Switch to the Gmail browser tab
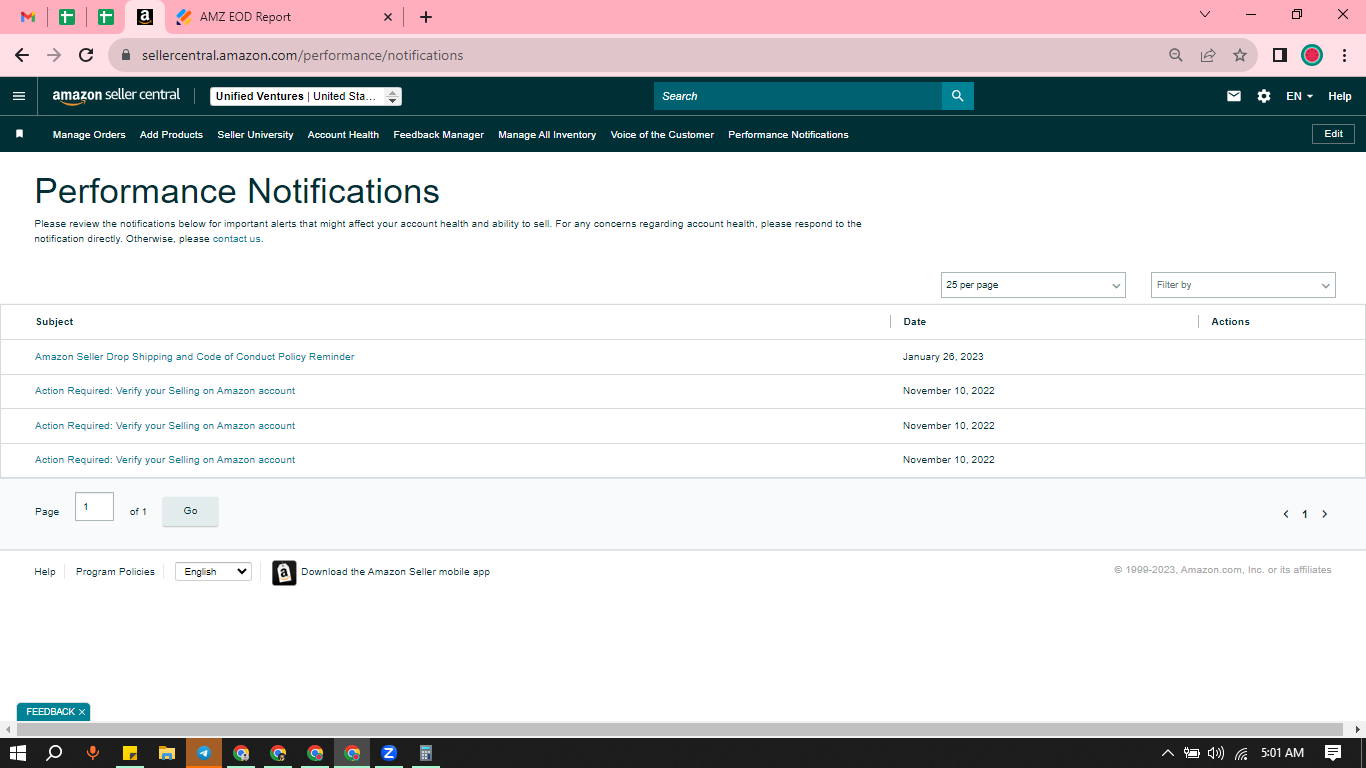 [28, 17]
